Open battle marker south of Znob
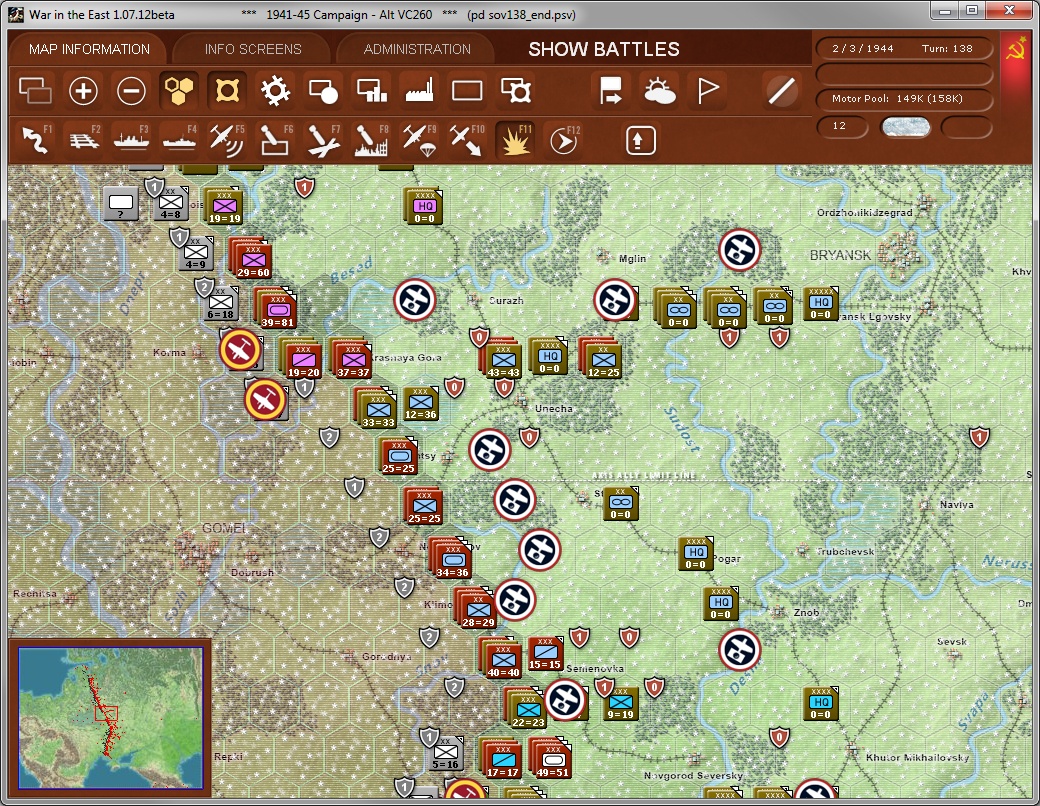 (x=740, y=649)
